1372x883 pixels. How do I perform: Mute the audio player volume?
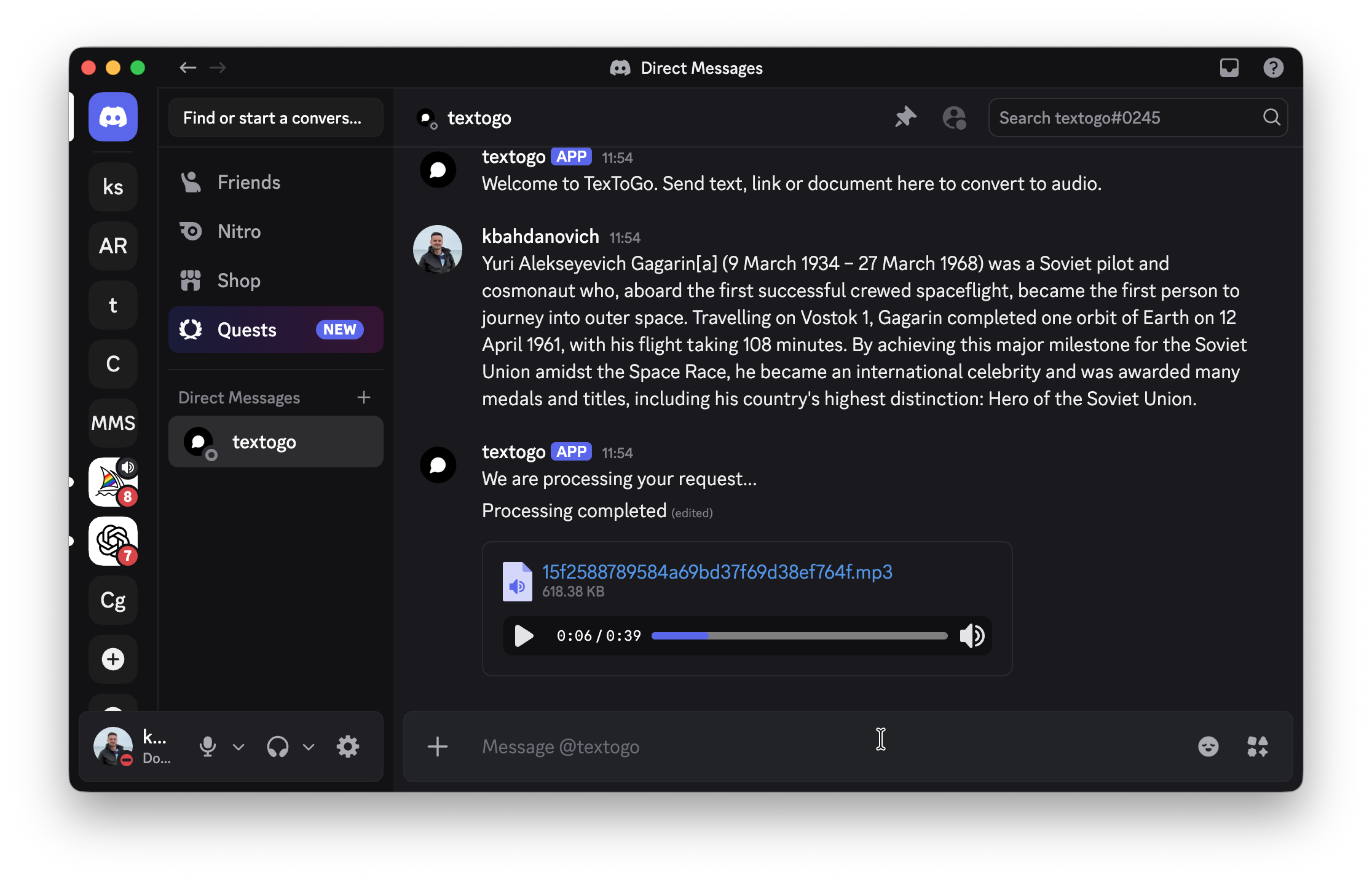click(972, 636)
